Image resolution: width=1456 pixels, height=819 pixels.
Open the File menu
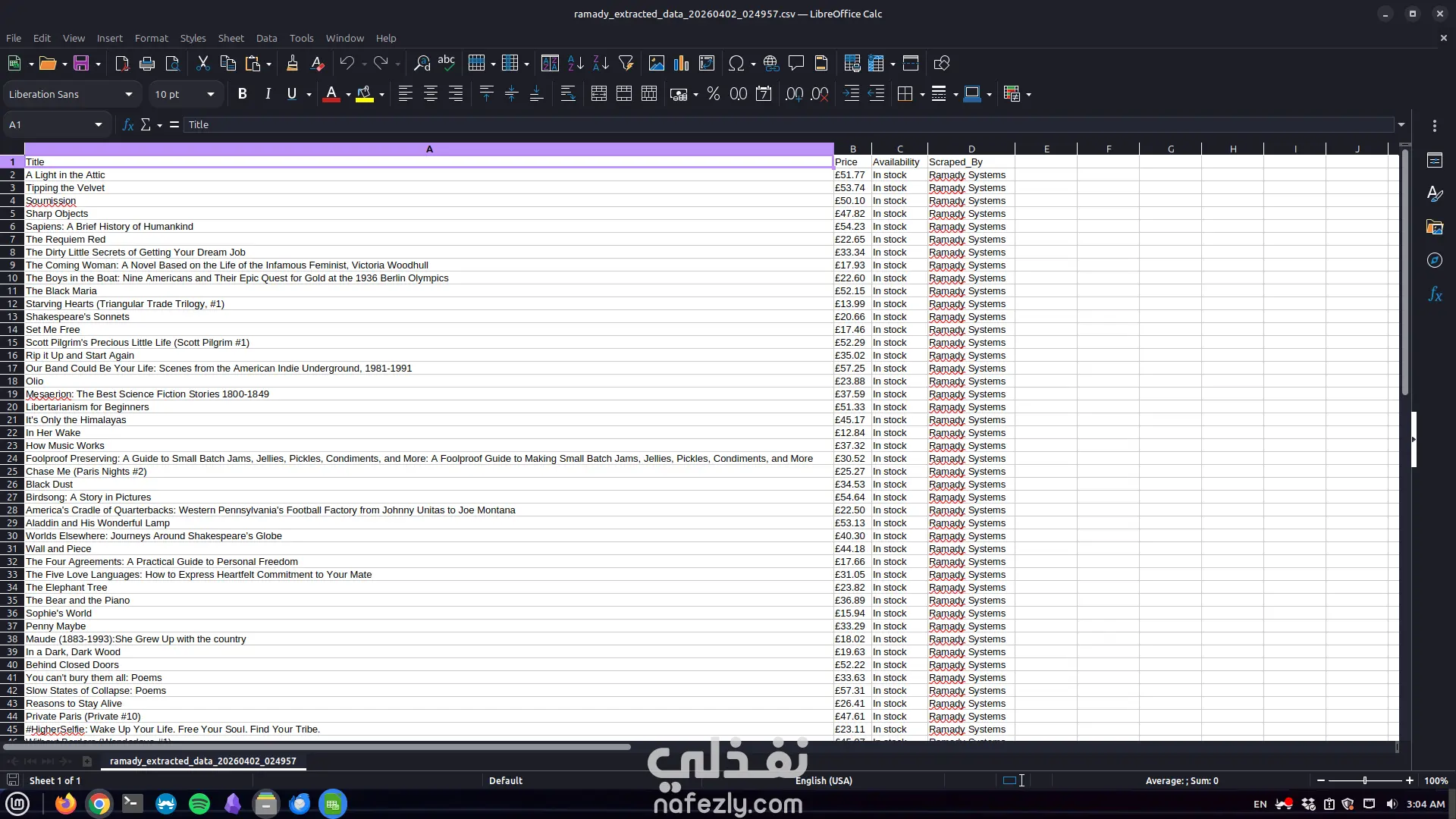coord(14,38)
